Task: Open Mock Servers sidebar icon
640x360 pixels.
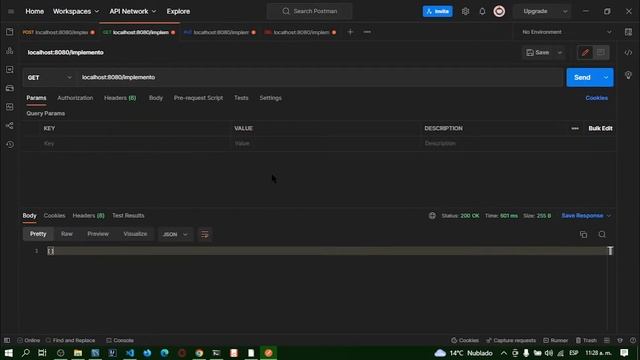Action: [x=10, y=88]
